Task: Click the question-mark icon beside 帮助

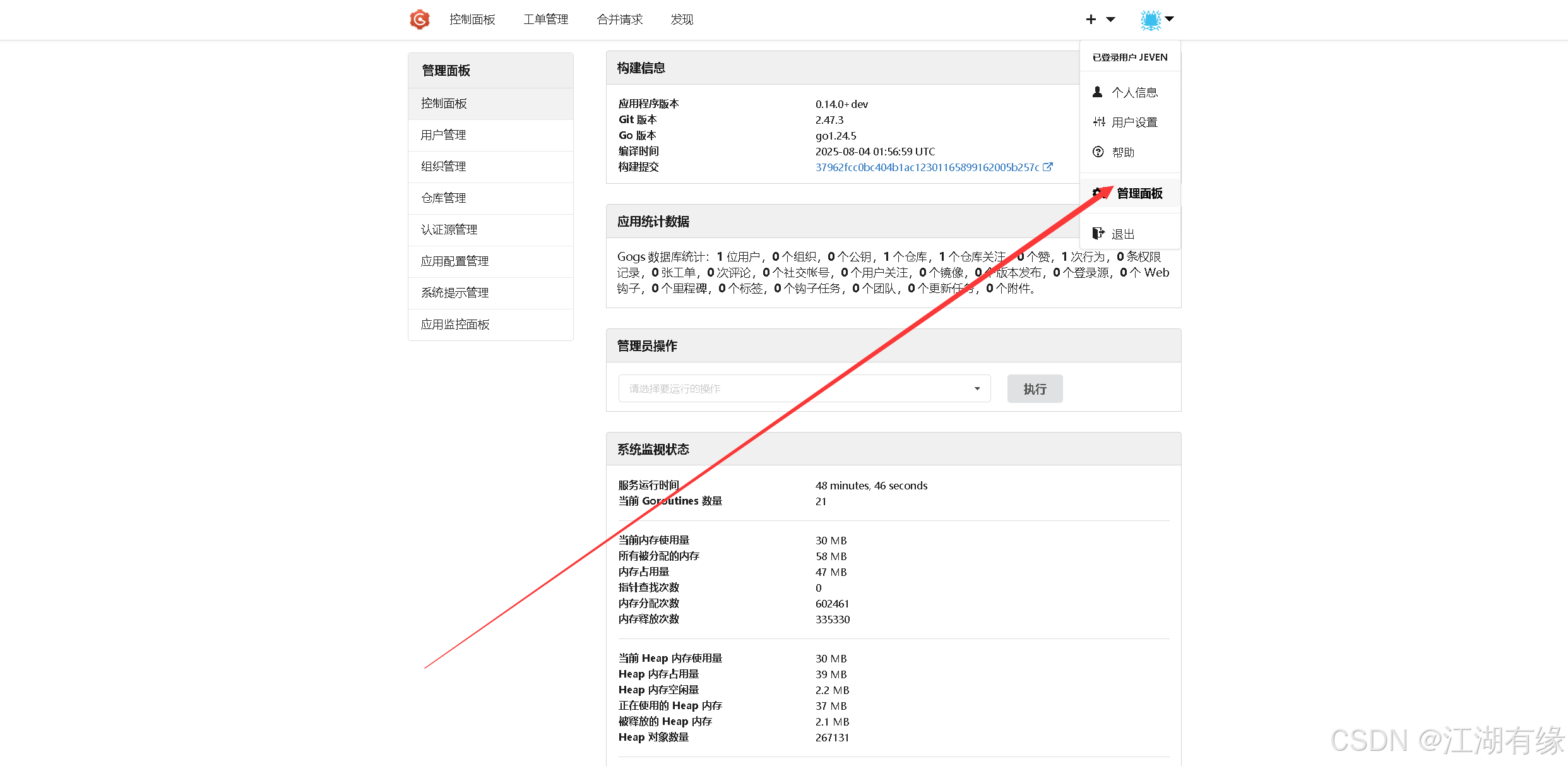Action: click(1098, 152)
